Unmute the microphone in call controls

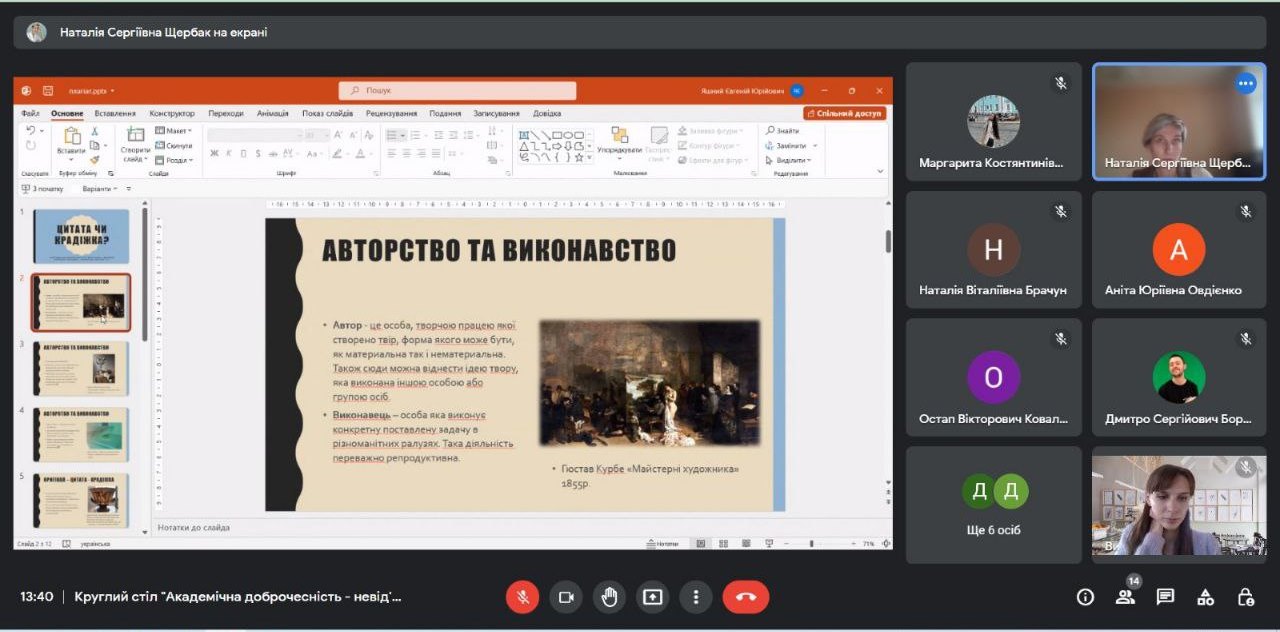(x=522, y=597)
